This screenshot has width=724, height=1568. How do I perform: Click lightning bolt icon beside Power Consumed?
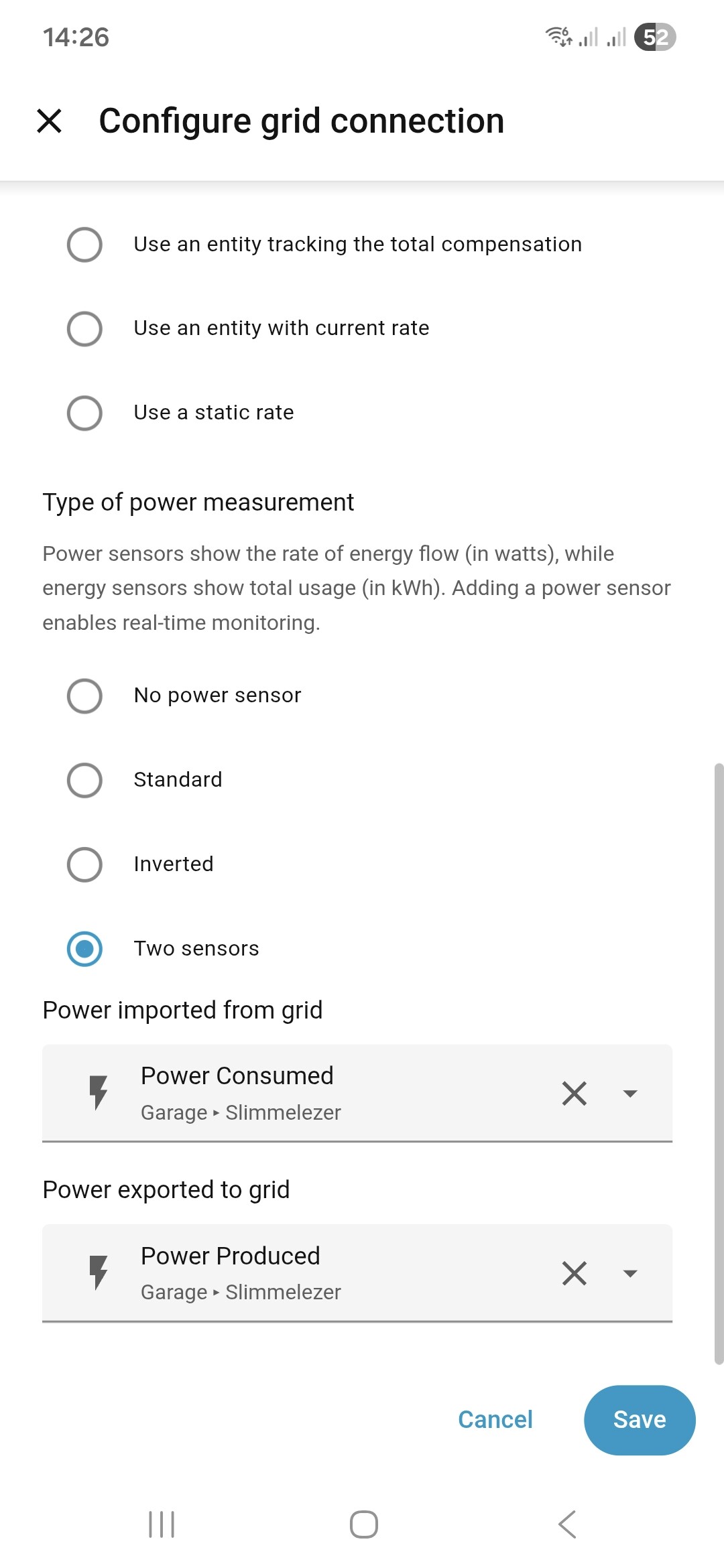coord(99,1093)
